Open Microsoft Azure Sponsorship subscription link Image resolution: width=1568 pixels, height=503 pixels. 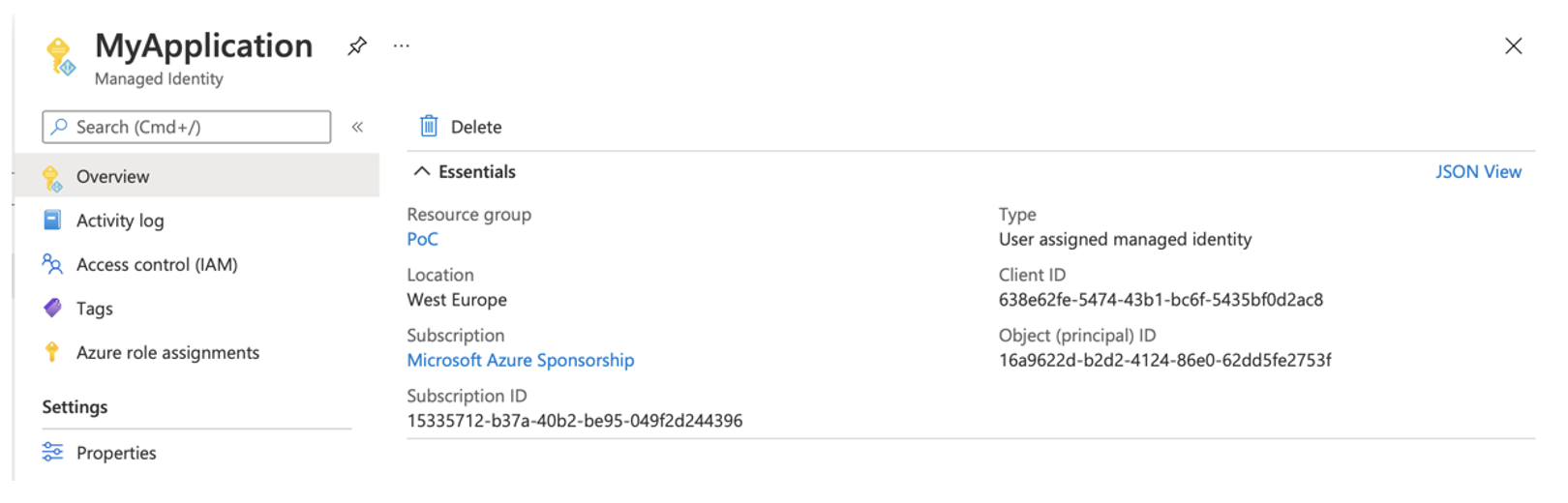pos(521,360)
